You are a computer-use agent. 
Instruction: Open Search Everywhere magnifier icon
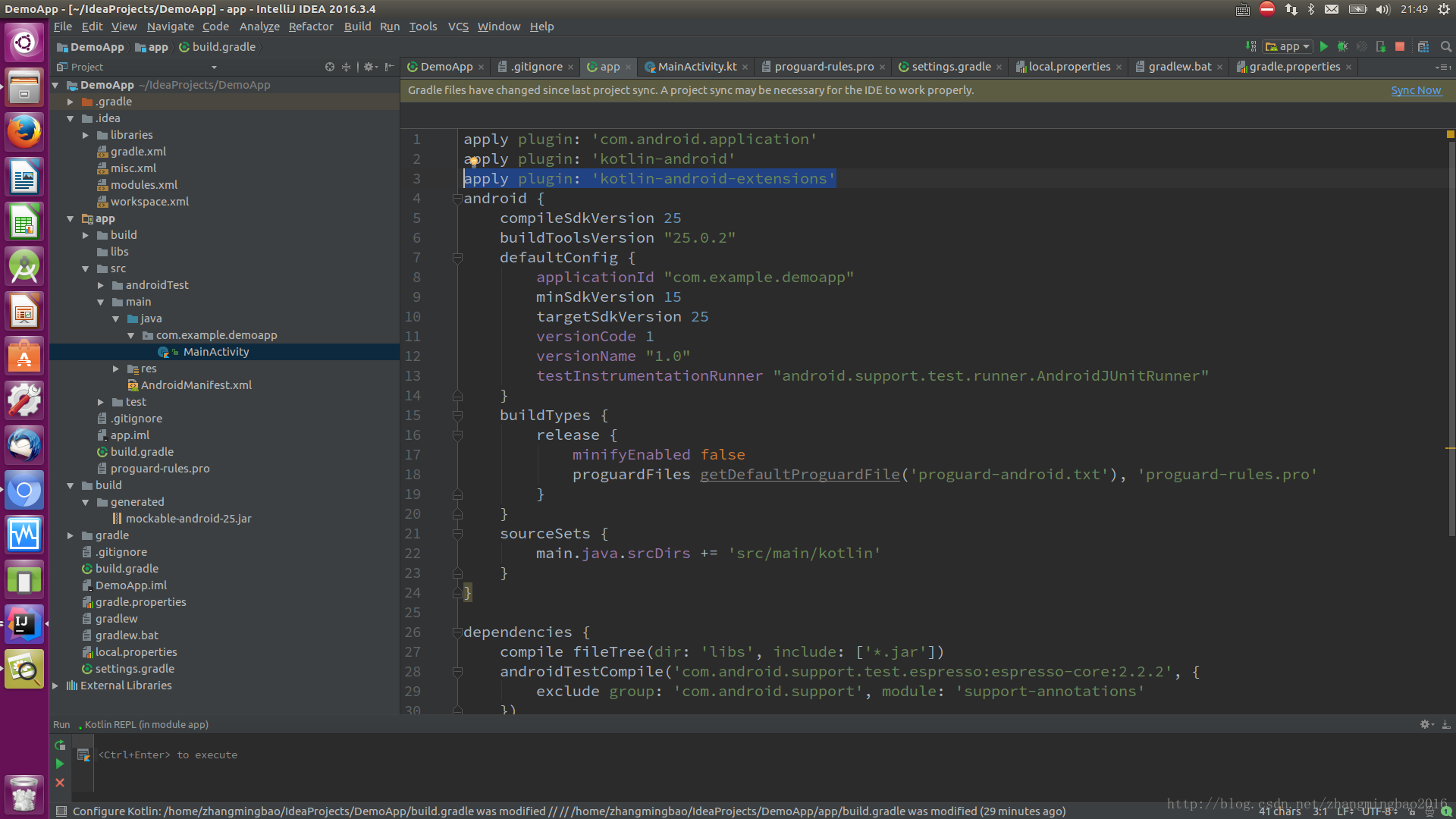click(x=1445, y=46)
